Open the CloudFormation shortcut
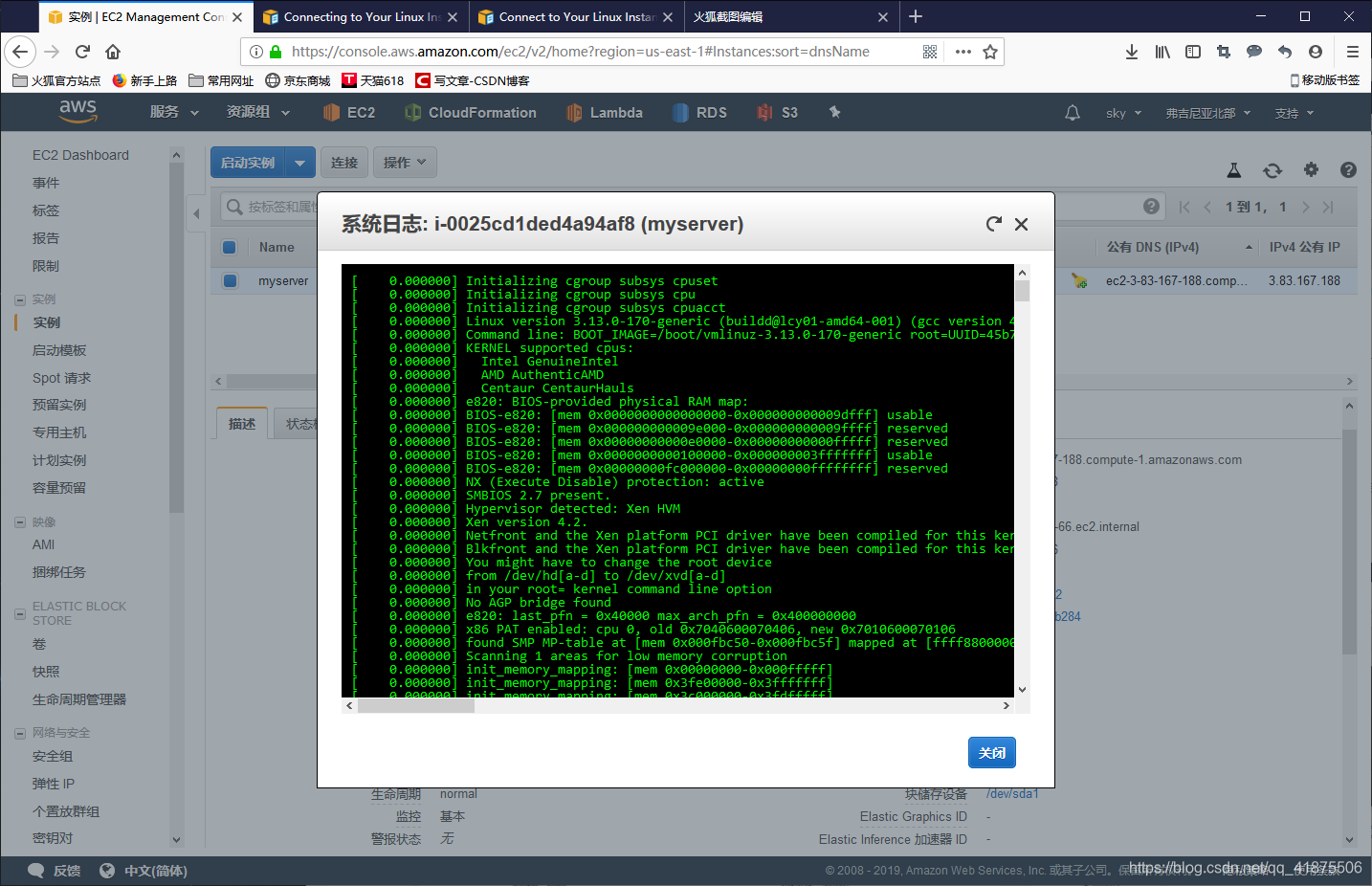1372x886 pixels. (471, 113)
